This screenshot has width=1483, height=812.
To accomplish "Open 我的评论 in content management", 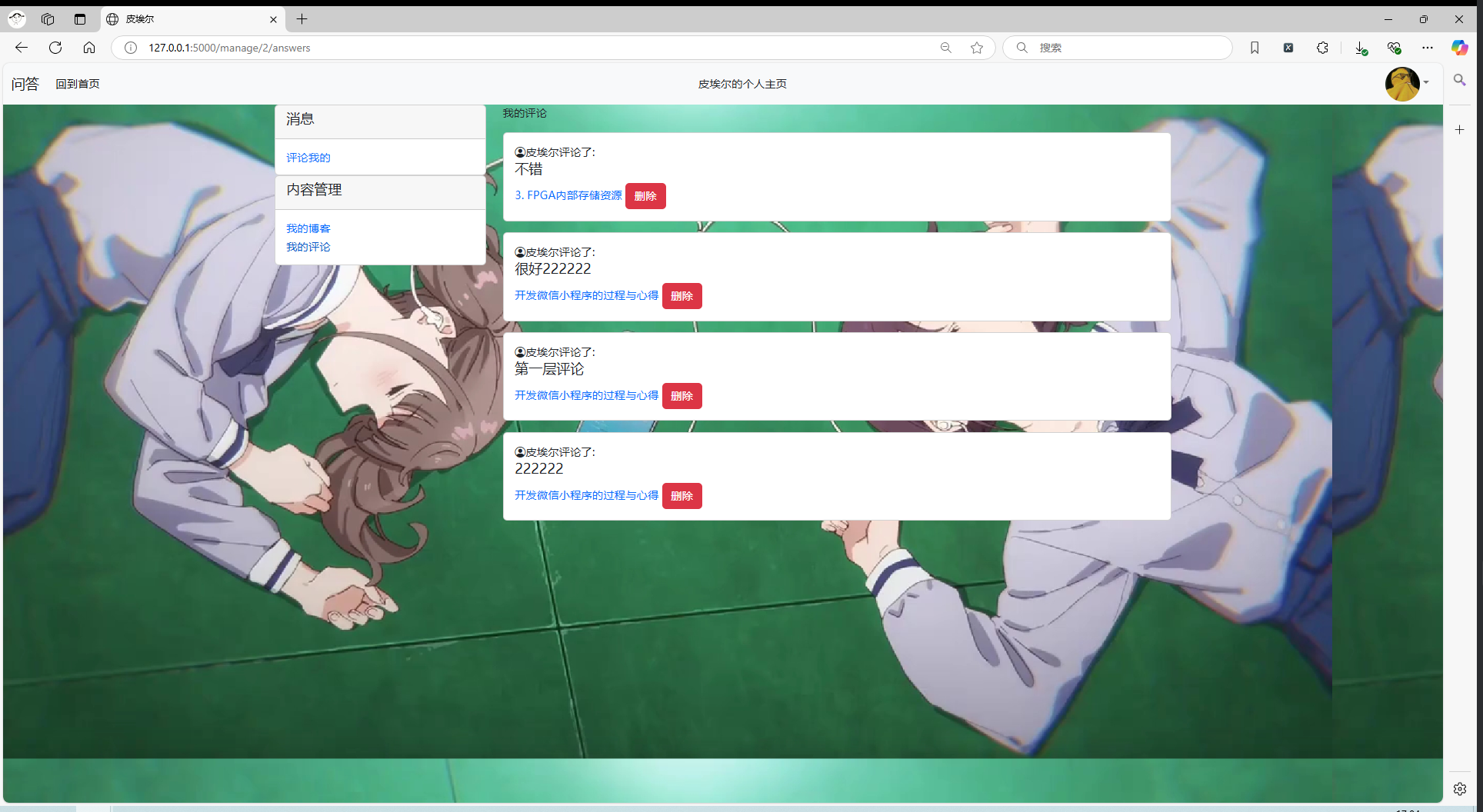I will pyautogui.click(x=308, y=247).
